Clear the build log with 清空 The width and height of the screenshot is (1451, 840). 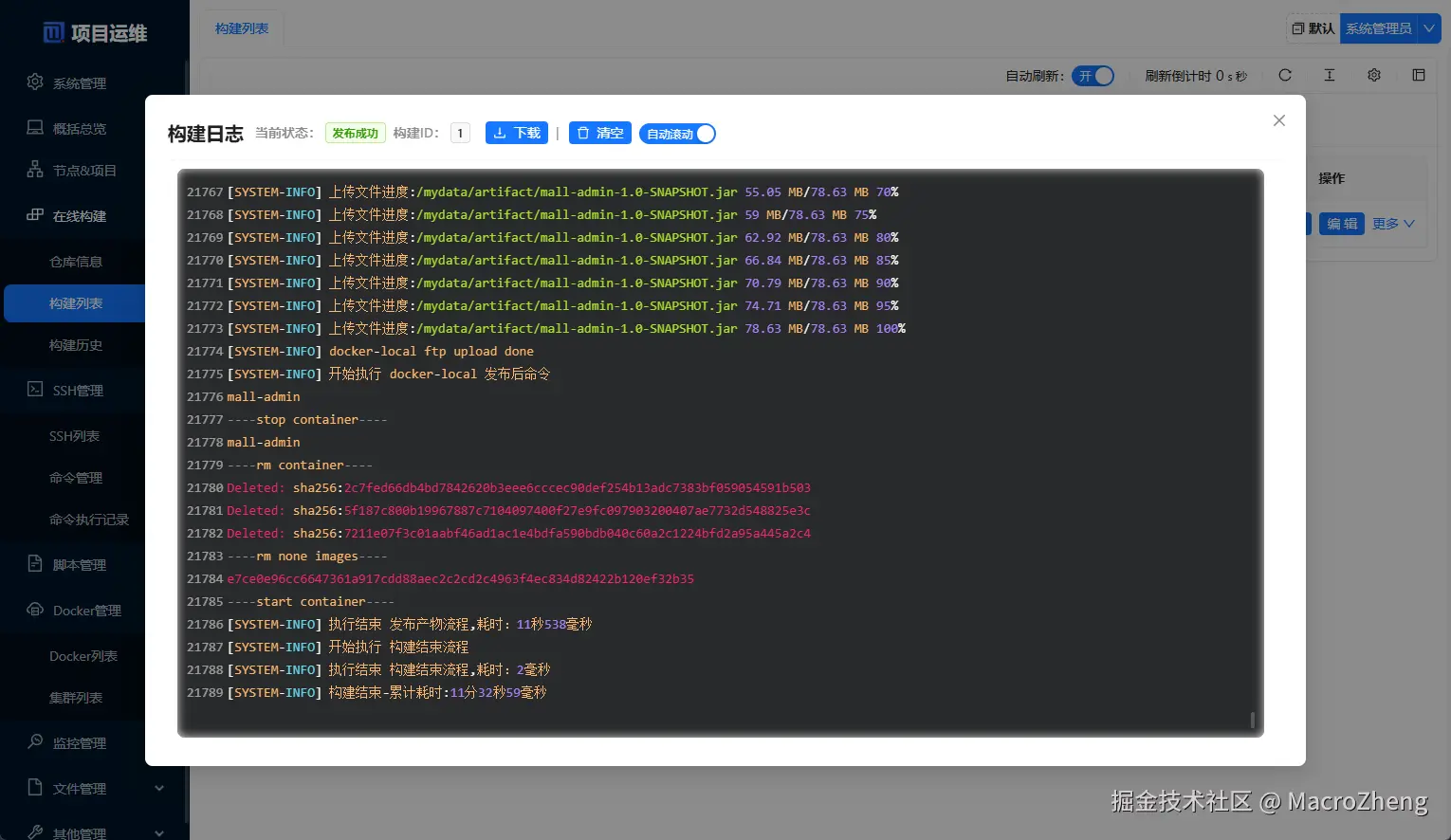600,133
